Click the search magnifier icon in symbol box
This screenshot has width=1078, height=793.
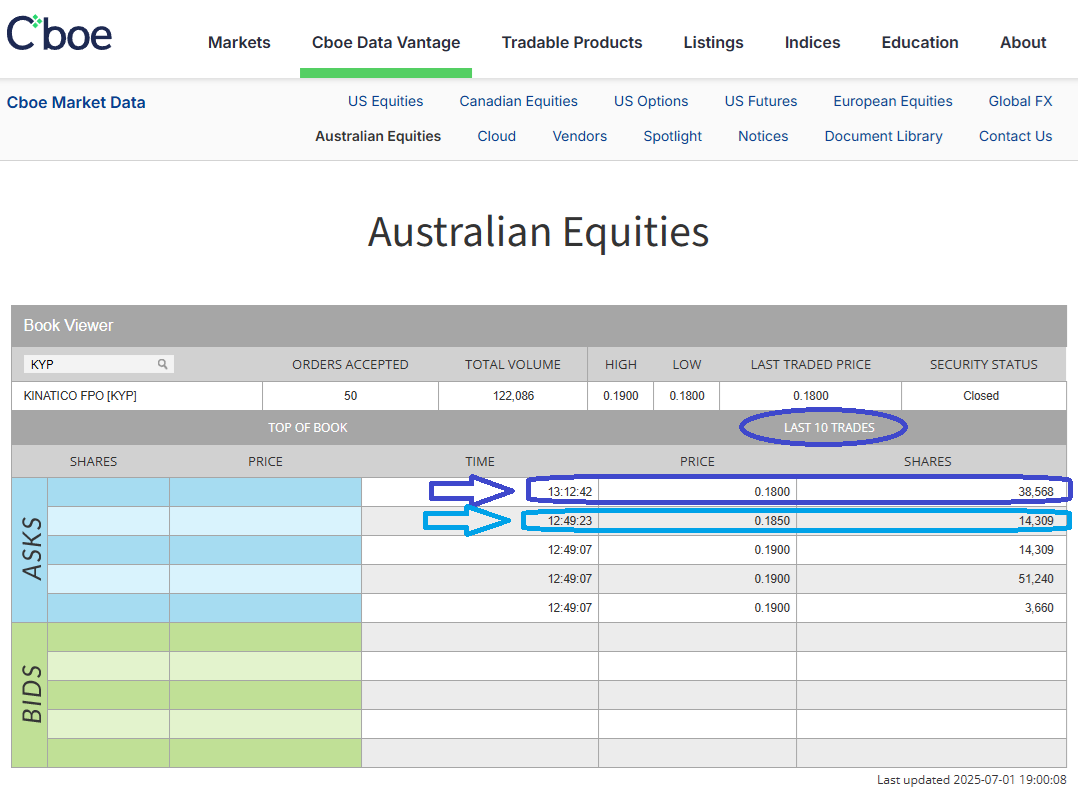pos(162,364)
